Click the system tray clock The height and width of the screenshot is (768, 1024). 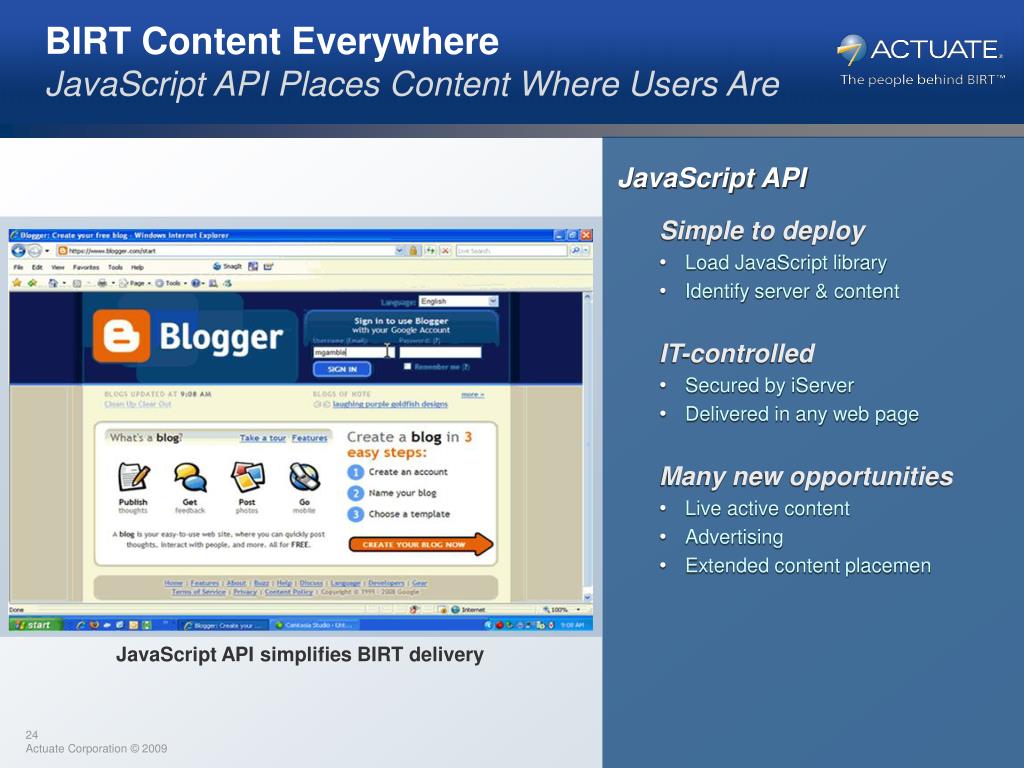pos(571,625)
